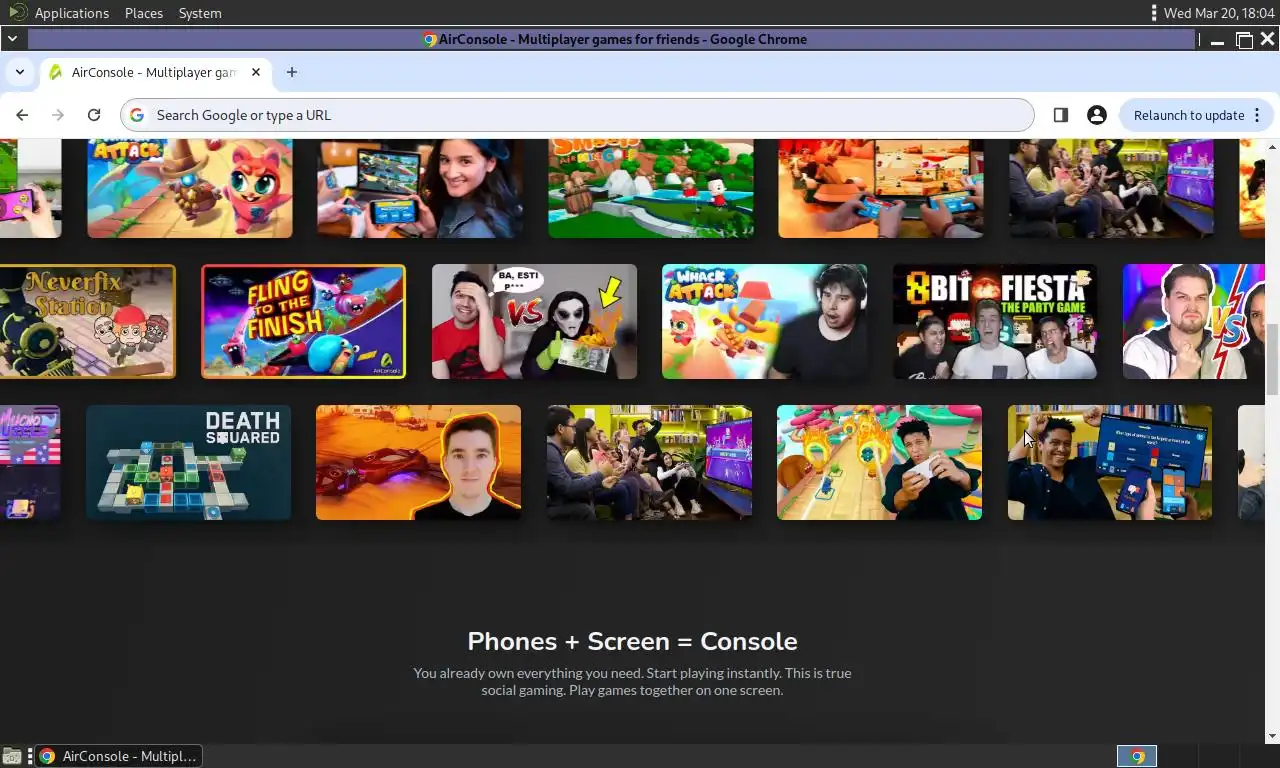1280x768 pixels.
Task: Open the Chrome profile avatar icon
Action: [x=1097, y=115]
